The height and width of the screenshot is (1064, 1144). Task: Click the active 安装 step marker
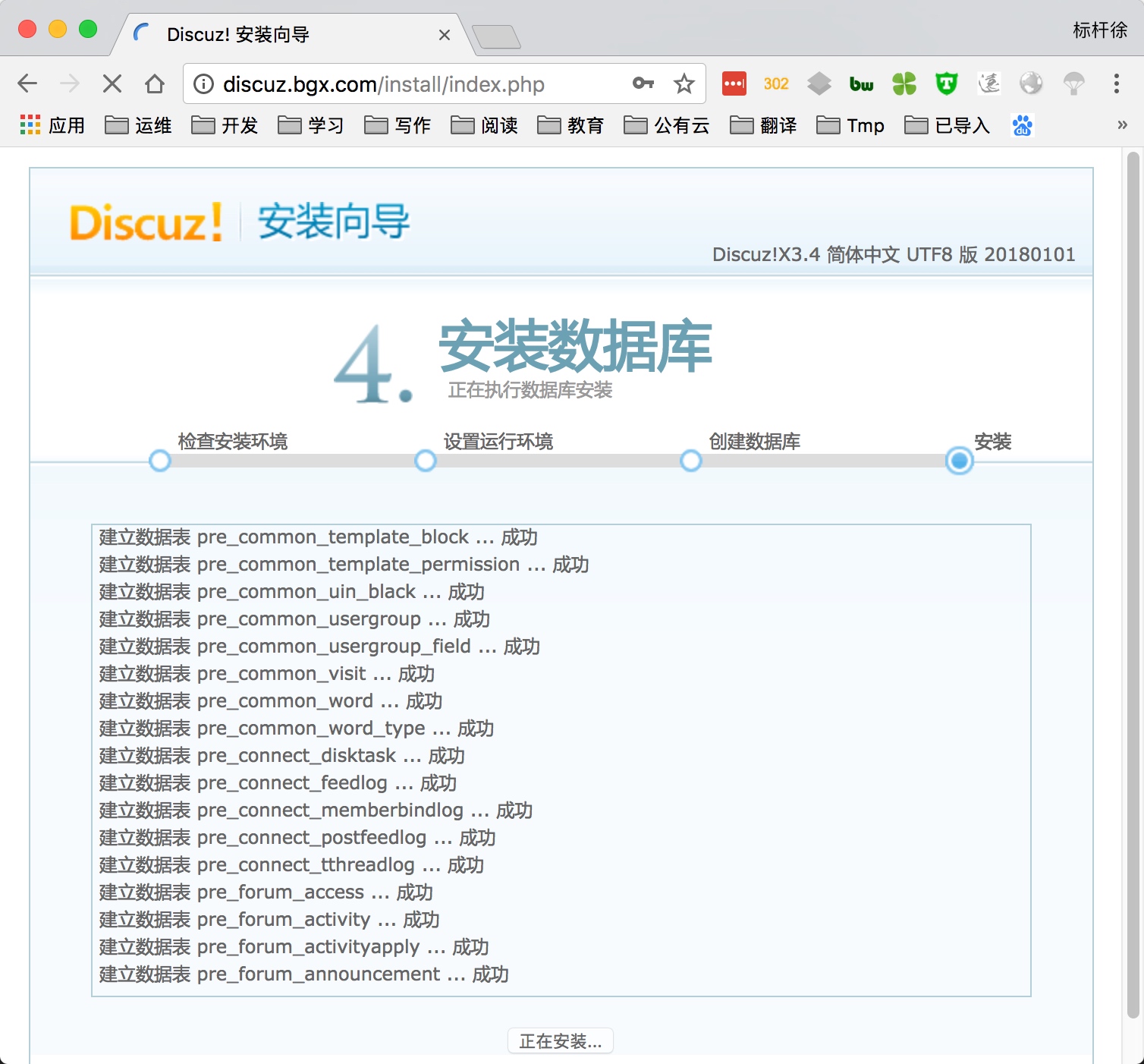pyautogui.click(x=960, y=461)
